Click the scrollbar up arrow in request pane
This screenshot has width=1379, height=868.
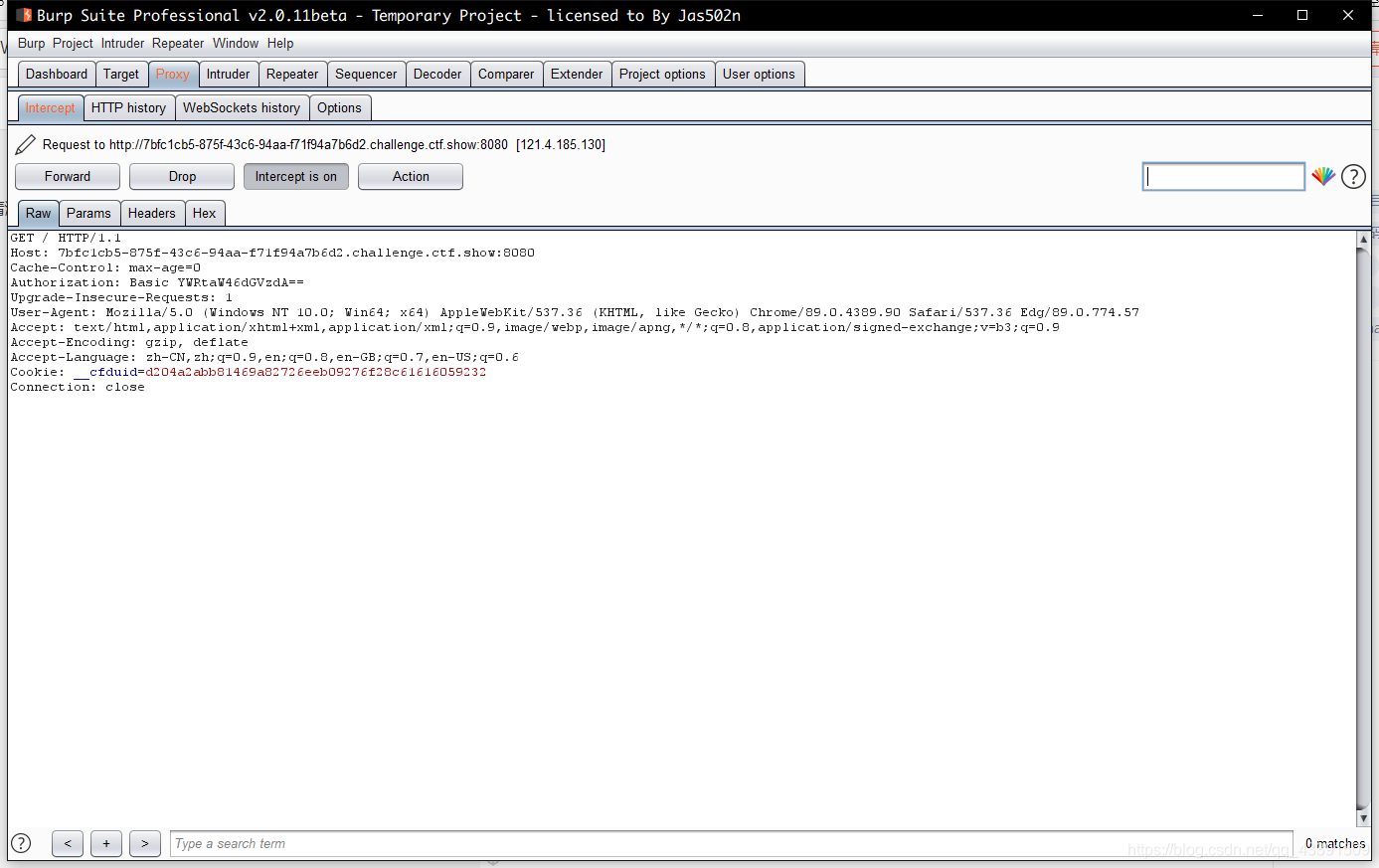pyautogui.click(x=1363, y=239)
